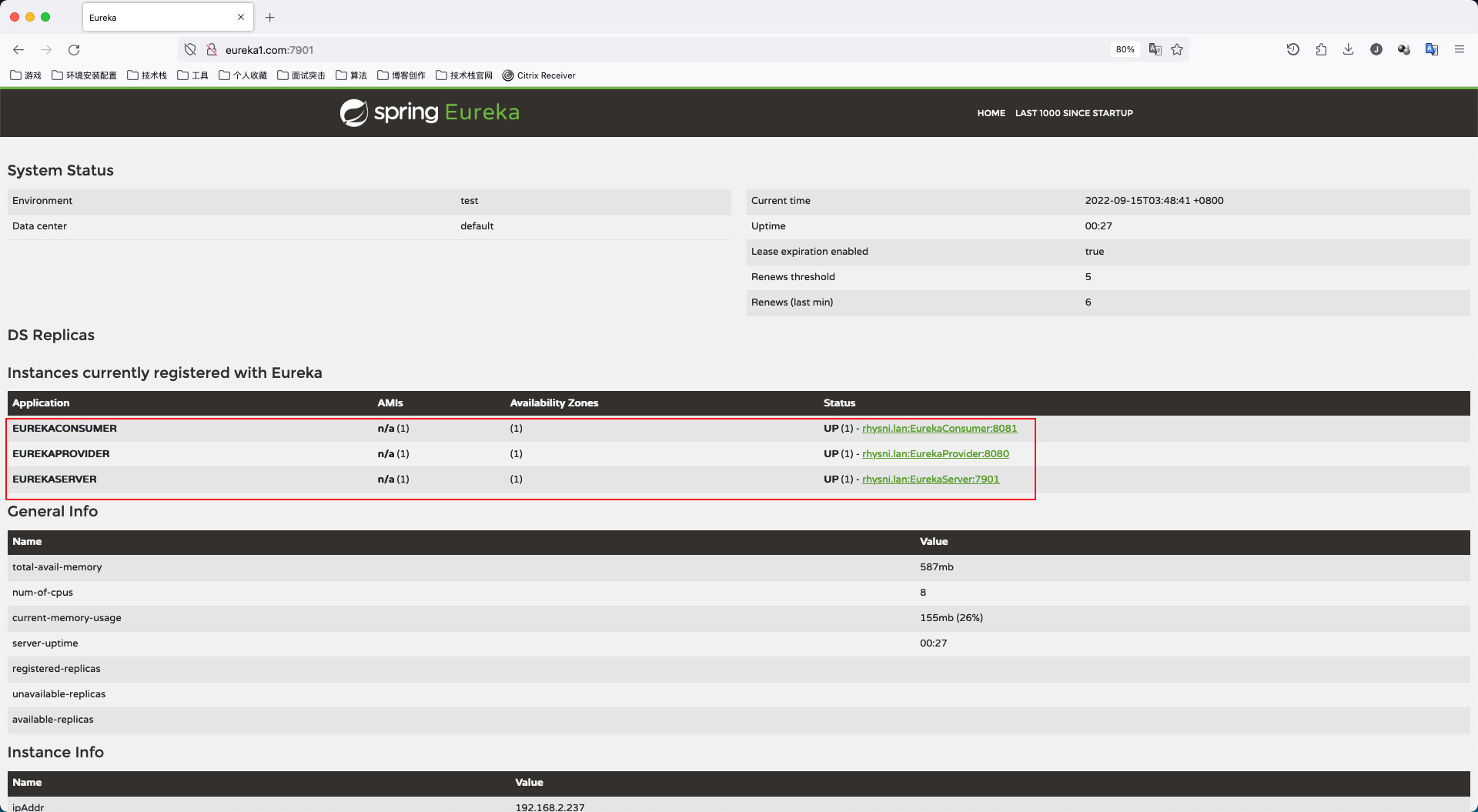
Task: Click the insecure connection lock icon
Action: tap(212, 49)
